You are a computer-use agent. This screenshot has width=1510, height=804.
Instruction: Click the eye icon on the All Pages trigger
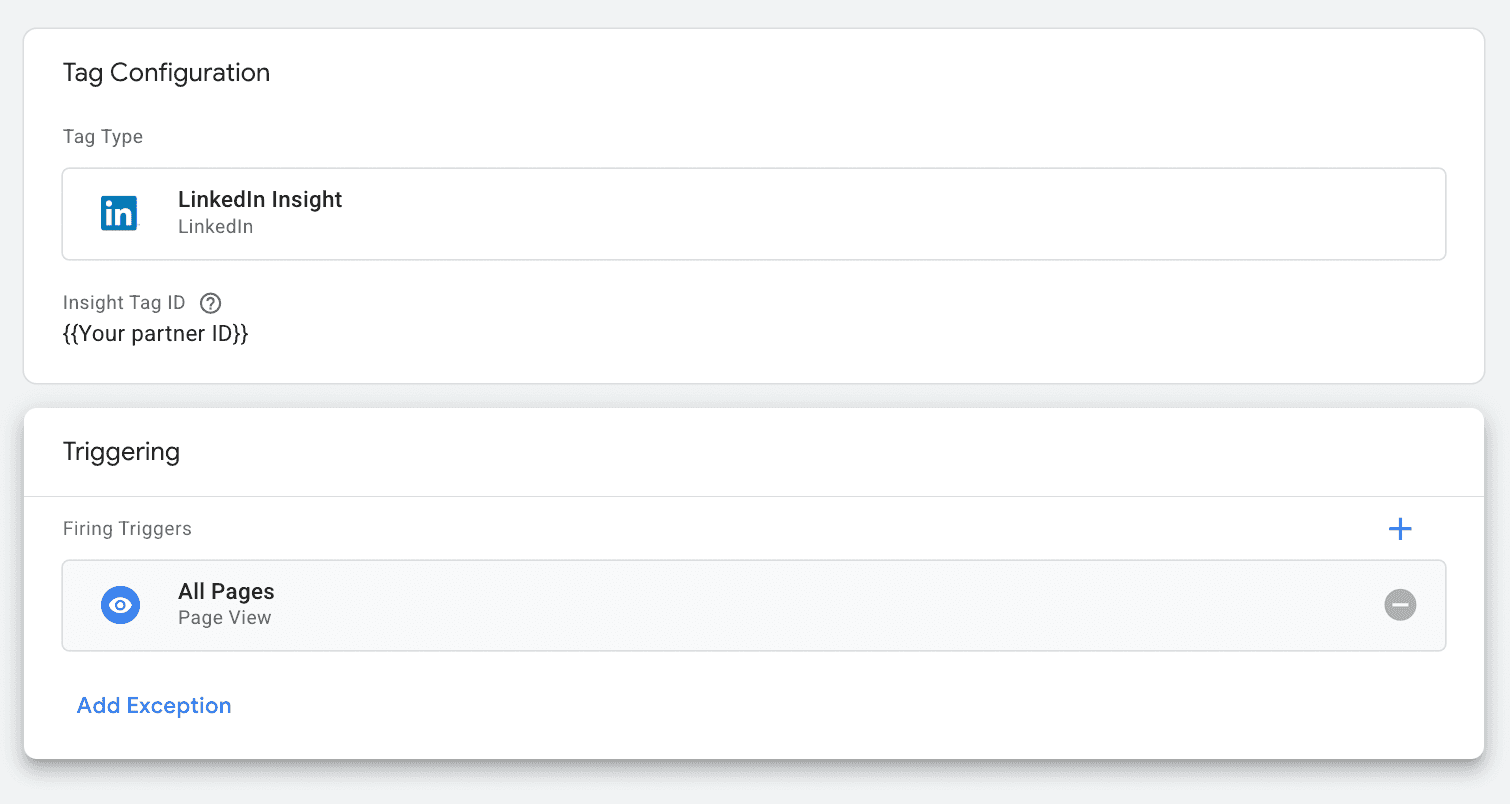point(120,605)
